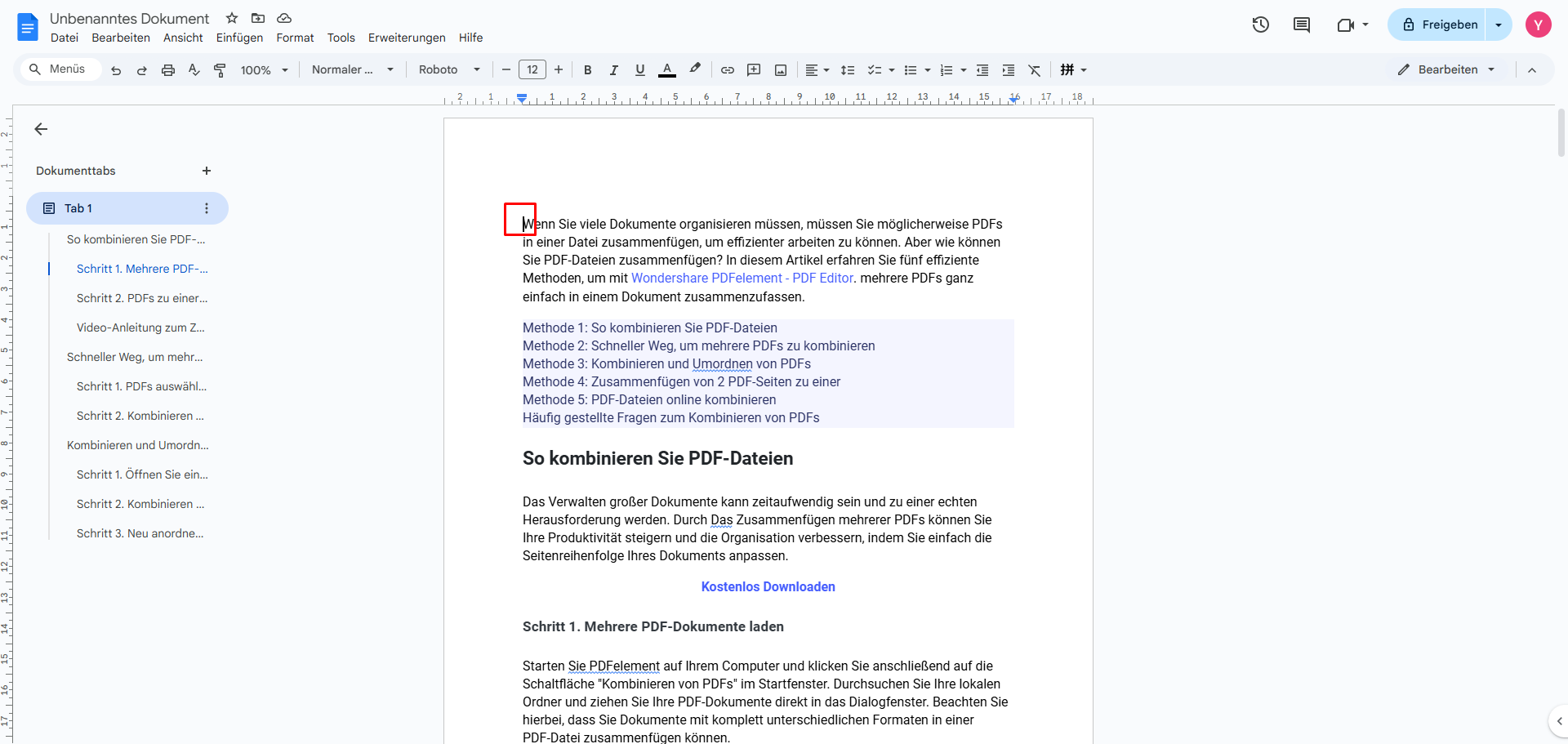Go to outline Schritt 1. Mehrere PDF-...
This screenshot has width=1568, height=744.
tap(142, 269)
